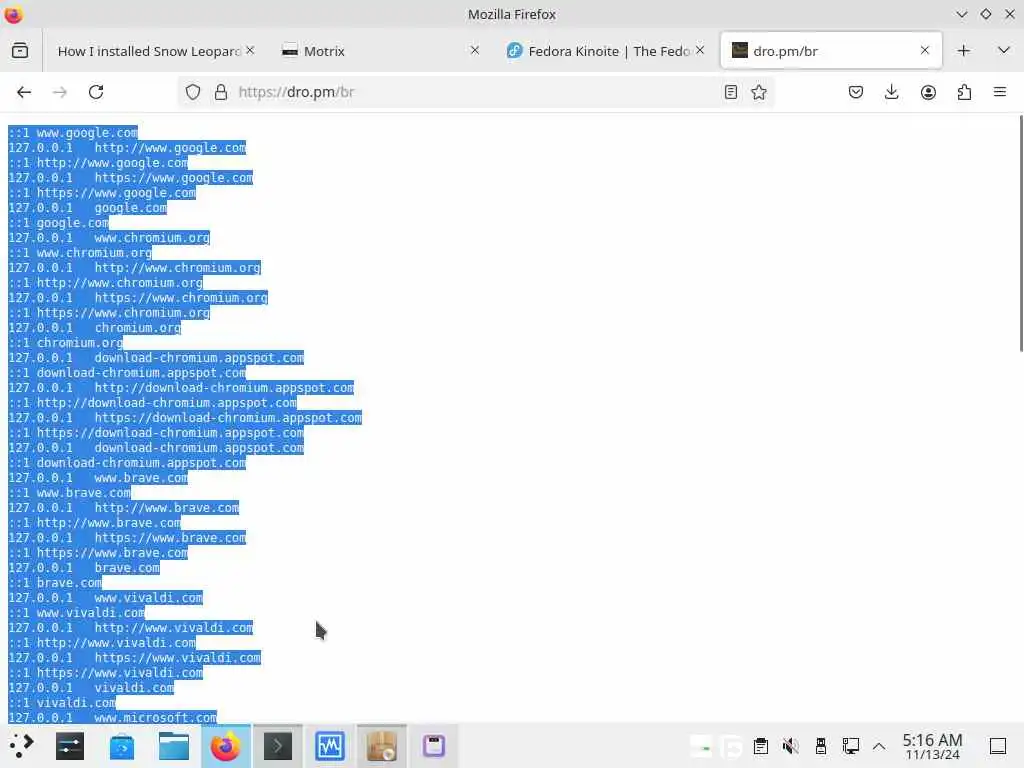The width and height of the screenshot is (1024, 768).
Task: Click text '127.0.0.1 vivaldi.com'
Action: tap(91, 688)
